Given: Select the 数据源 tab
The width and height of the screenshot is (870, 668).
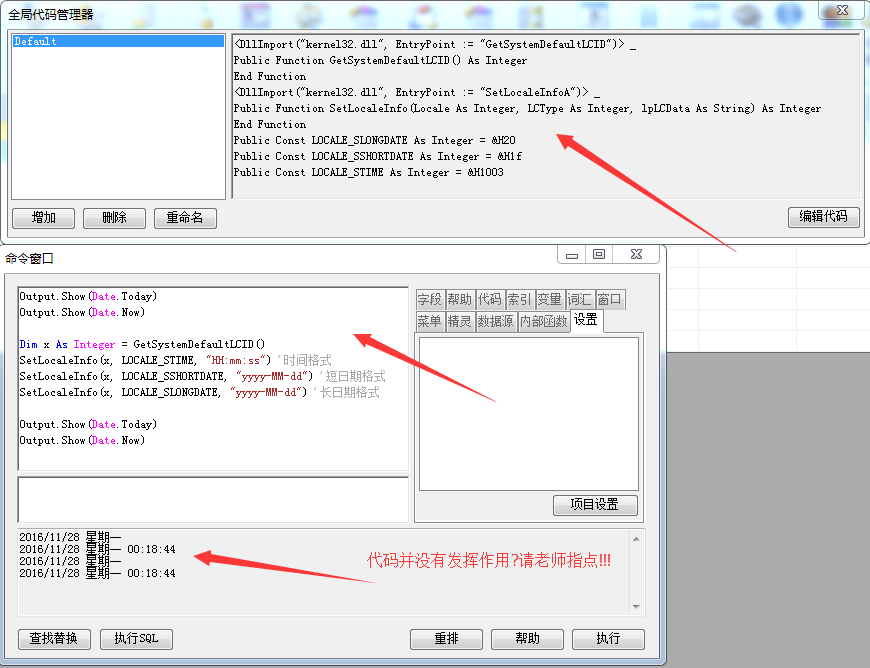Looking at the screenshot, I should [x=496, y=321].
